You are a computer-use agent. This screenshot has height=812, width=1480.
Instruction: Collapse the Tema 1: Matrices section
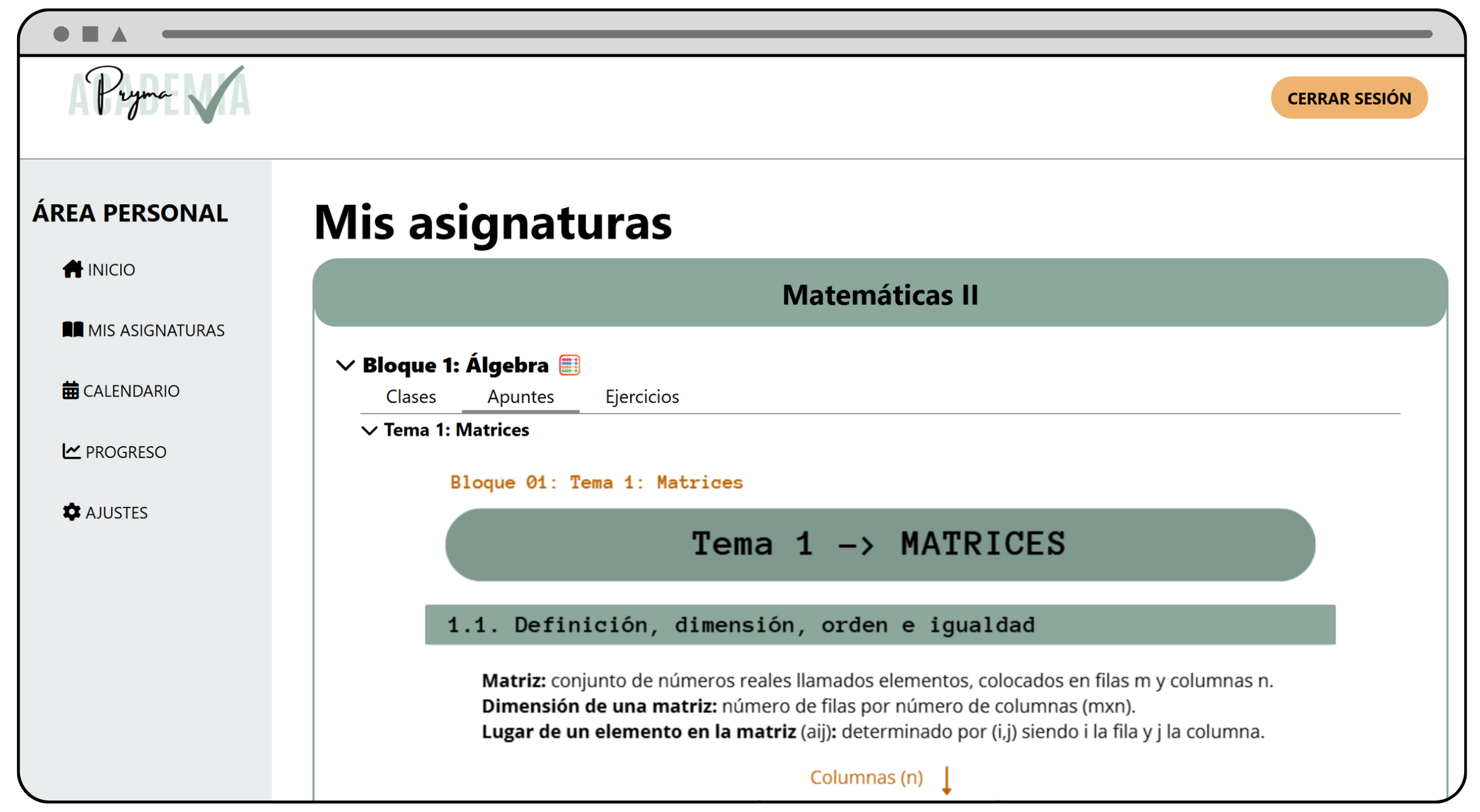click(369, 430)
